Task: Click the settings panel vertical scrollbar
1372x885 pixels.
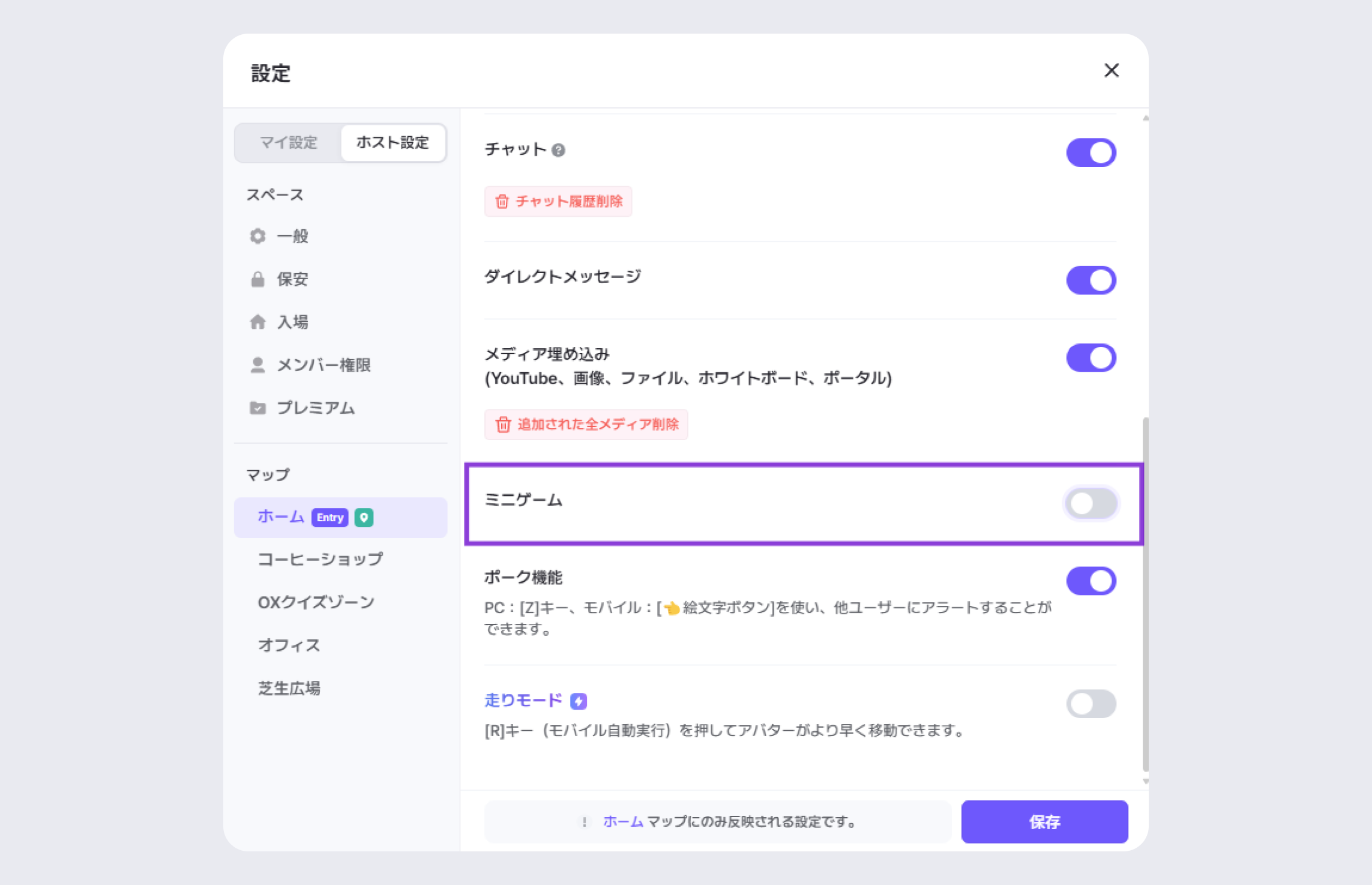Action: (x=1145, y=594)
